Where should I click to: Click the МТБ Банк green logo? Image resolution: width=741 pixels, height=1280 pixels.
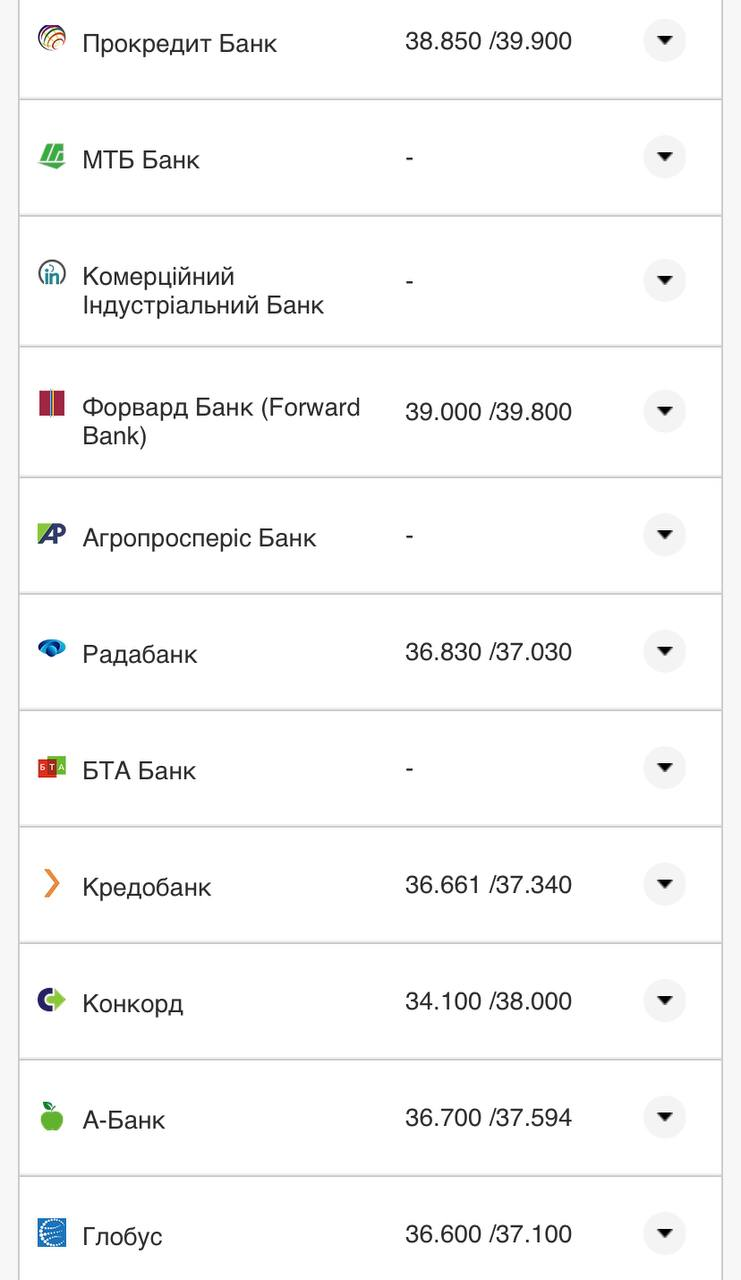tap(52, 157)
